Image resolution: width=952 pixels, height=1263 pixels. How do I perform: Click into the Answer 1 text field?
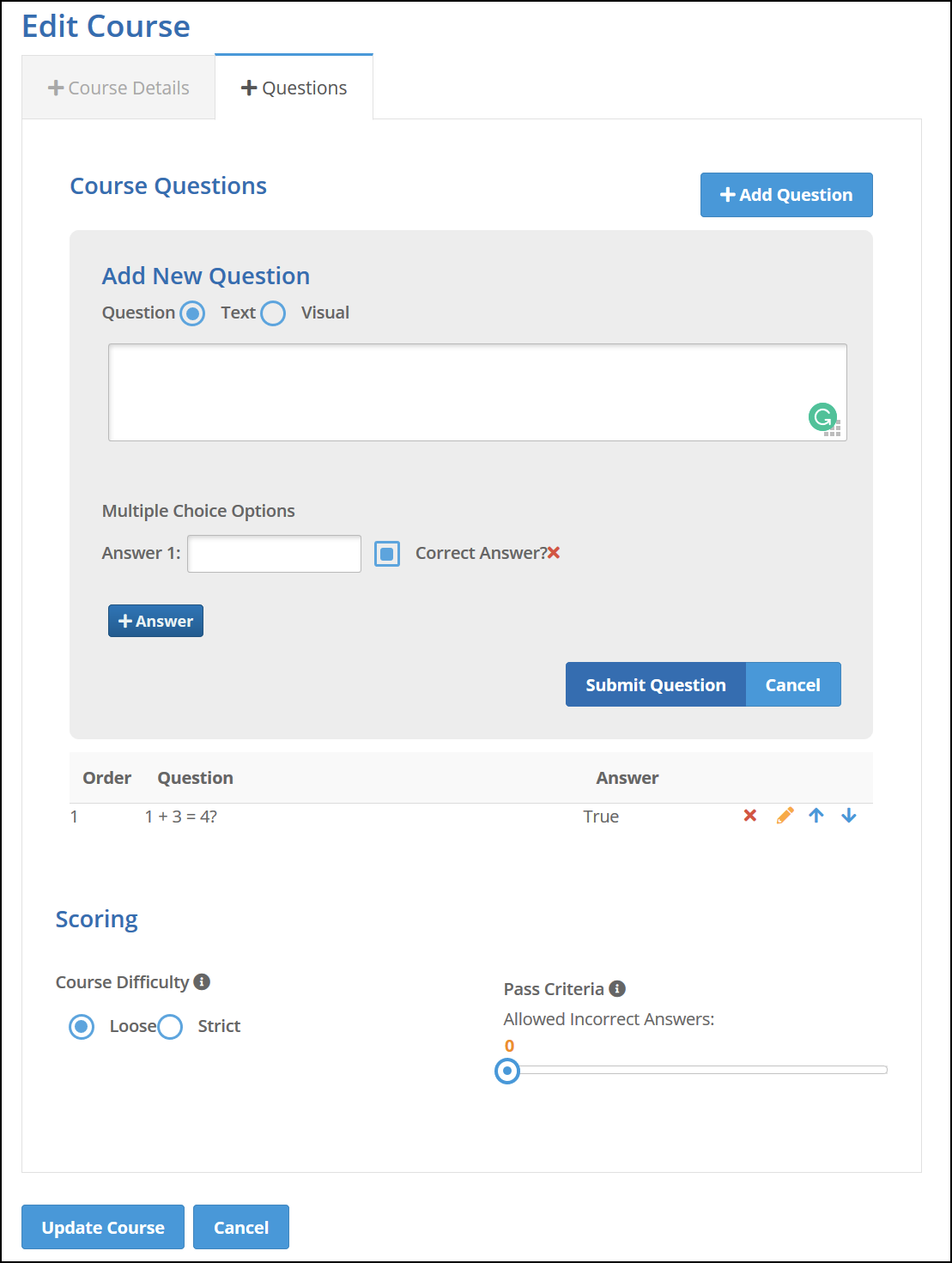pos(274,554)
